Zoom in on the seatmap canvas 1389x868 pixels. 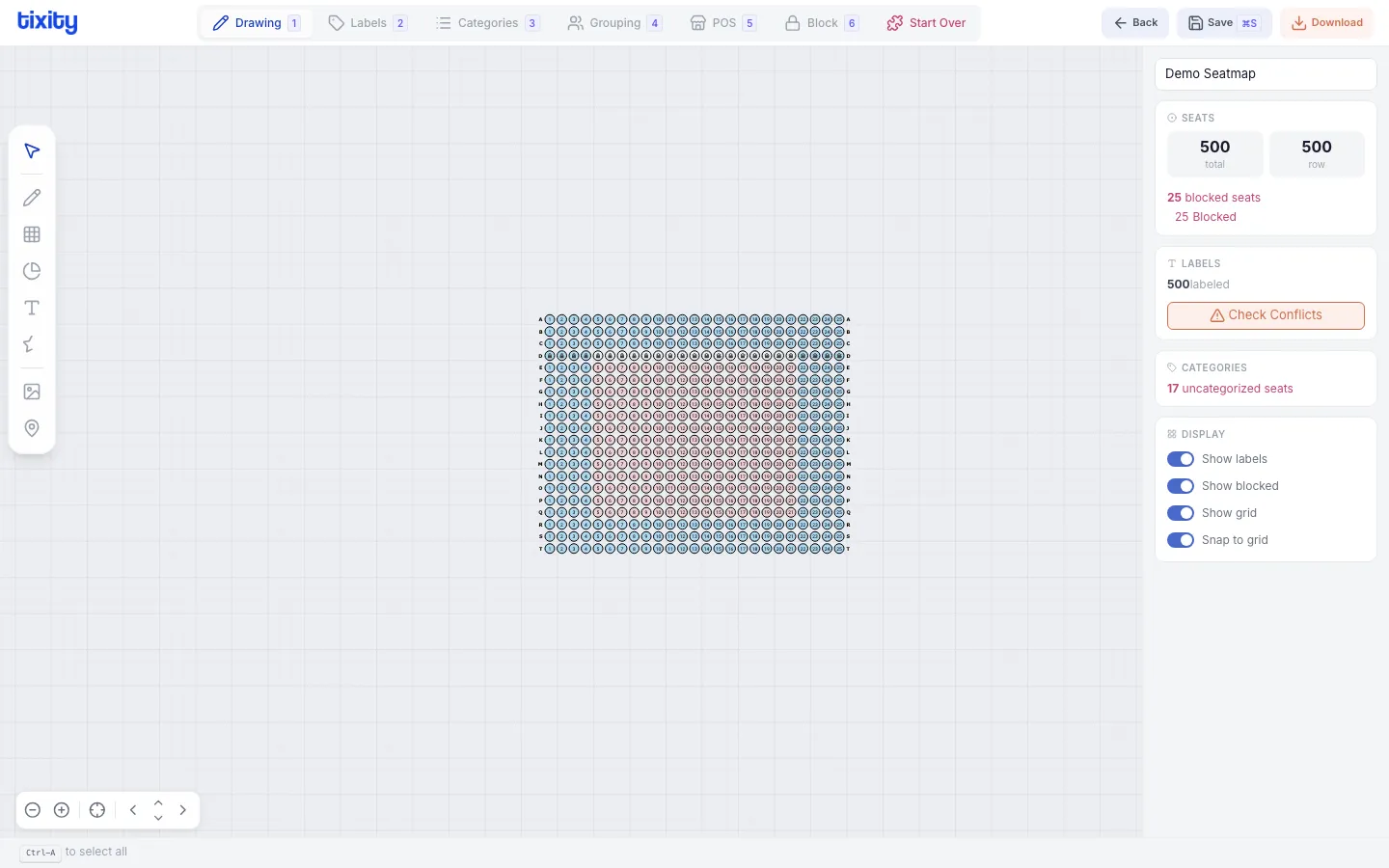tap(62, 810)
